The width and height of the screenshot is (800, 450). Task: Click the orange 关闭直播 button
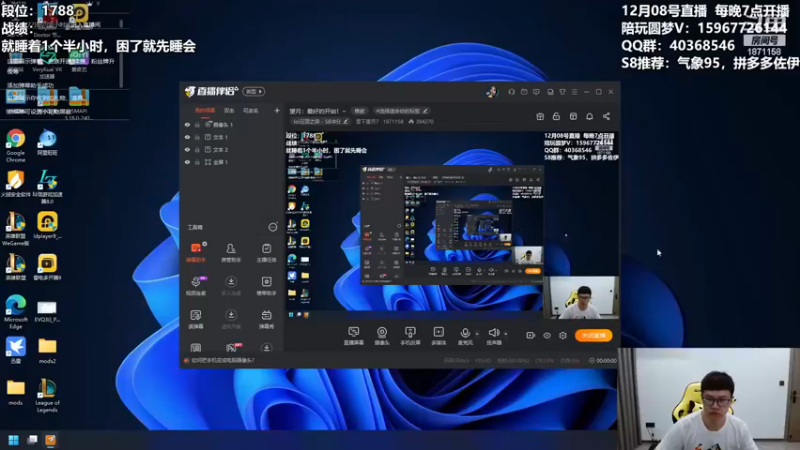point(593,335)
